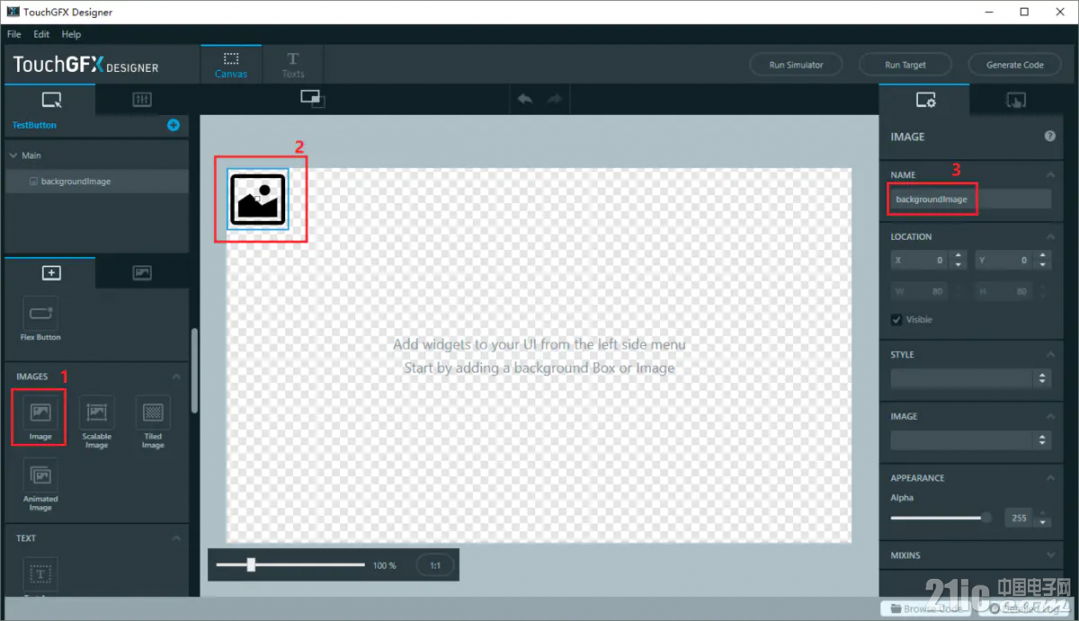Undo the last action
1079x621 pixels.
(x=525, y=99)
